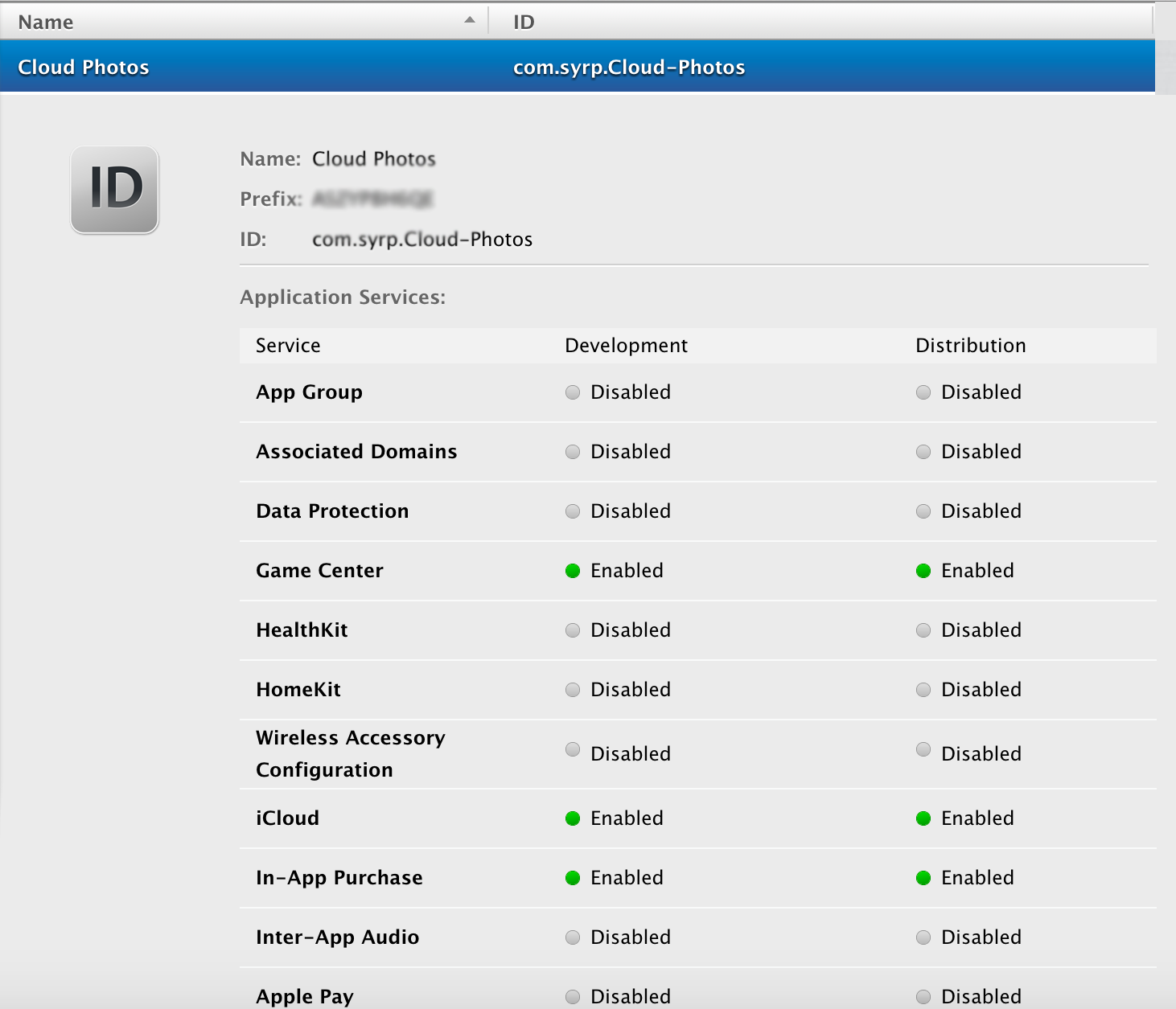
Task: Click the Game Center Distribution green dot
Action: (923, 571)
